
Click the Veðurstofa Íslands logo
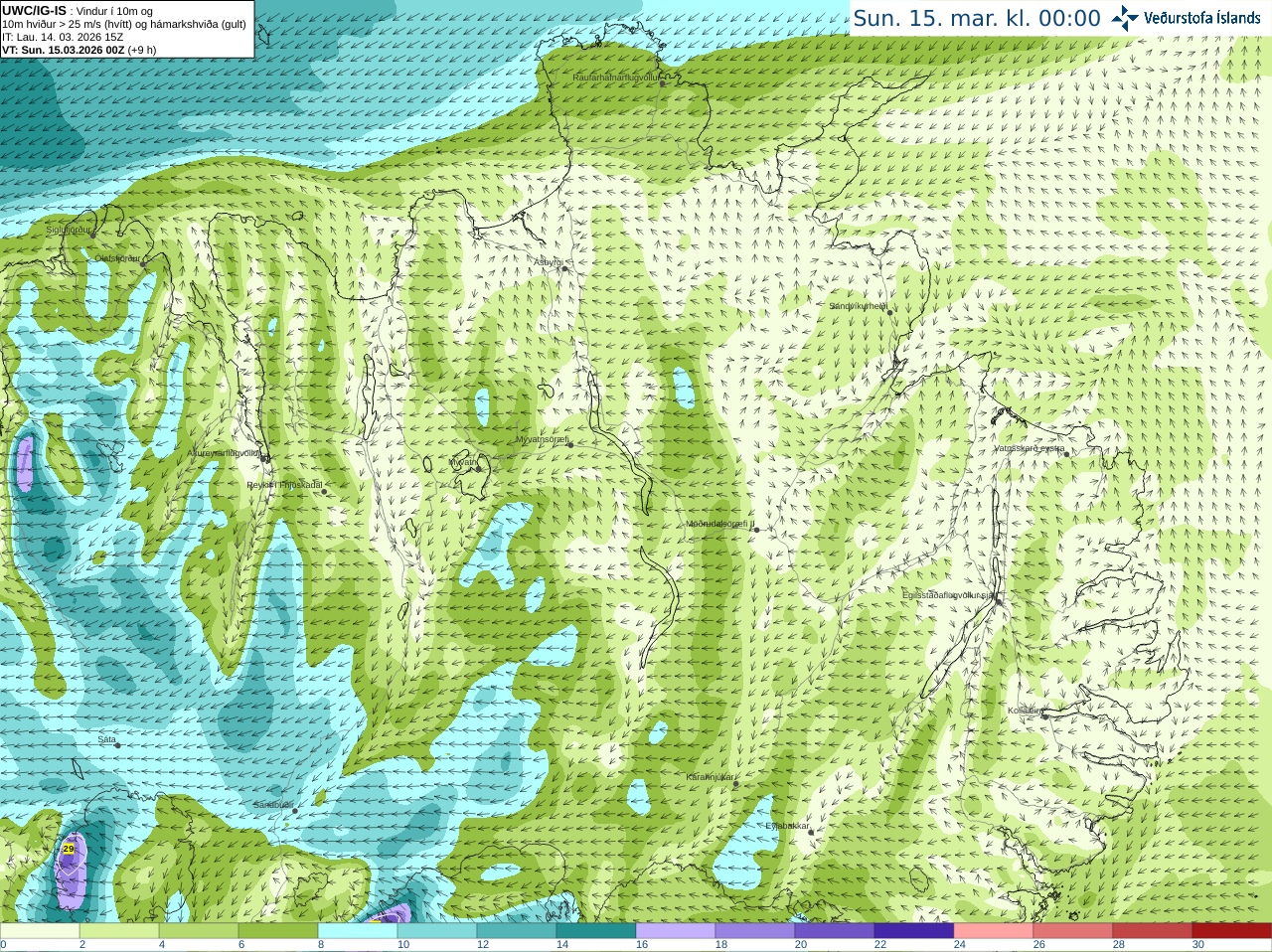click(1186, 18)
